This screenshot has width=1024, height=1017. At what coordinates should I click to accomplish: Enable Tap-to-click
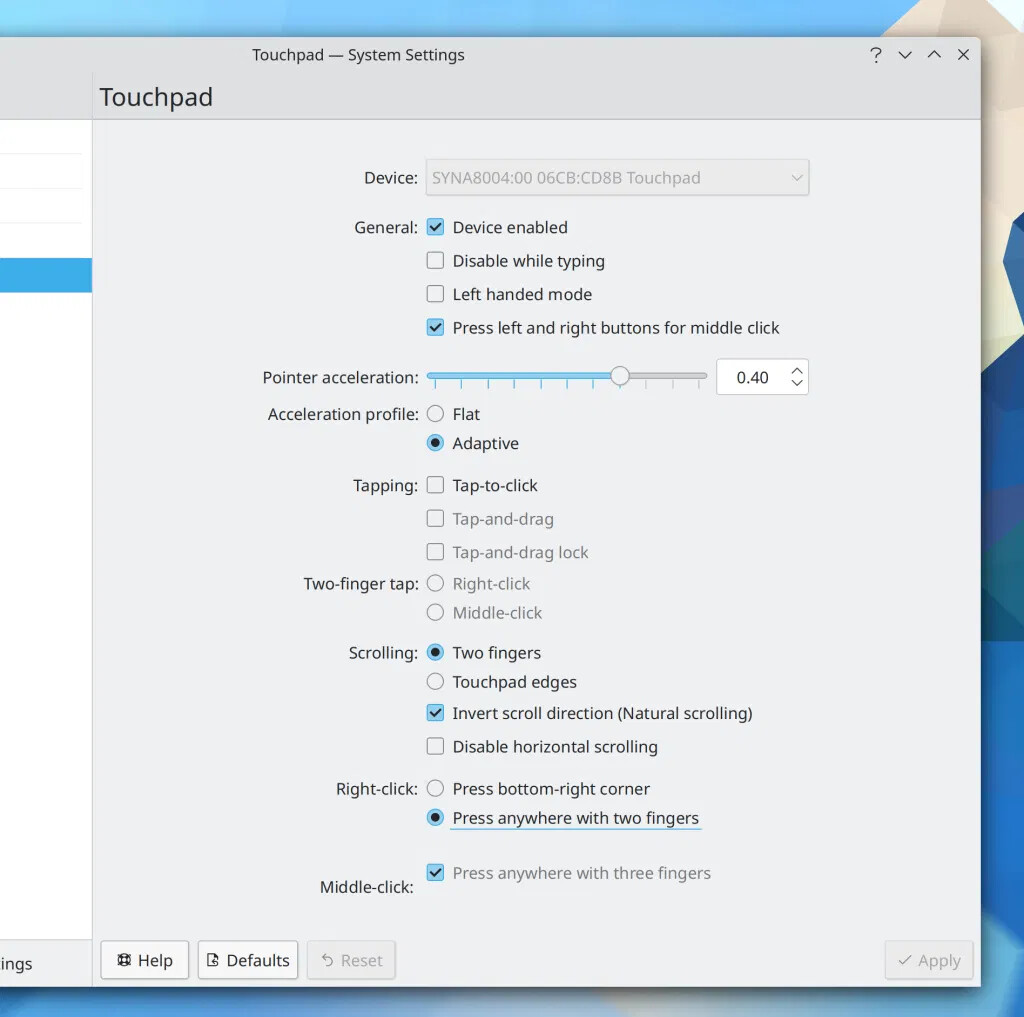click(435, 485)
